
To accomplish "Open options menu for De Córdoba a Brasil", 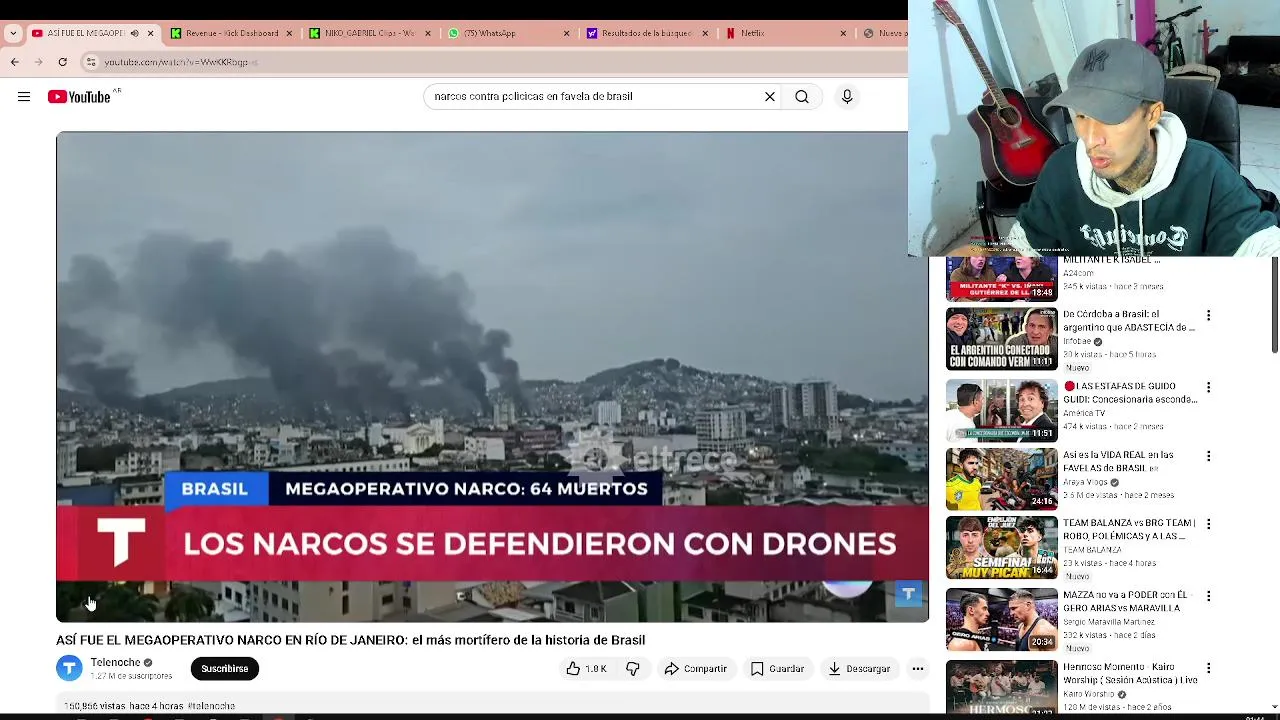I will pos(1208,315).
